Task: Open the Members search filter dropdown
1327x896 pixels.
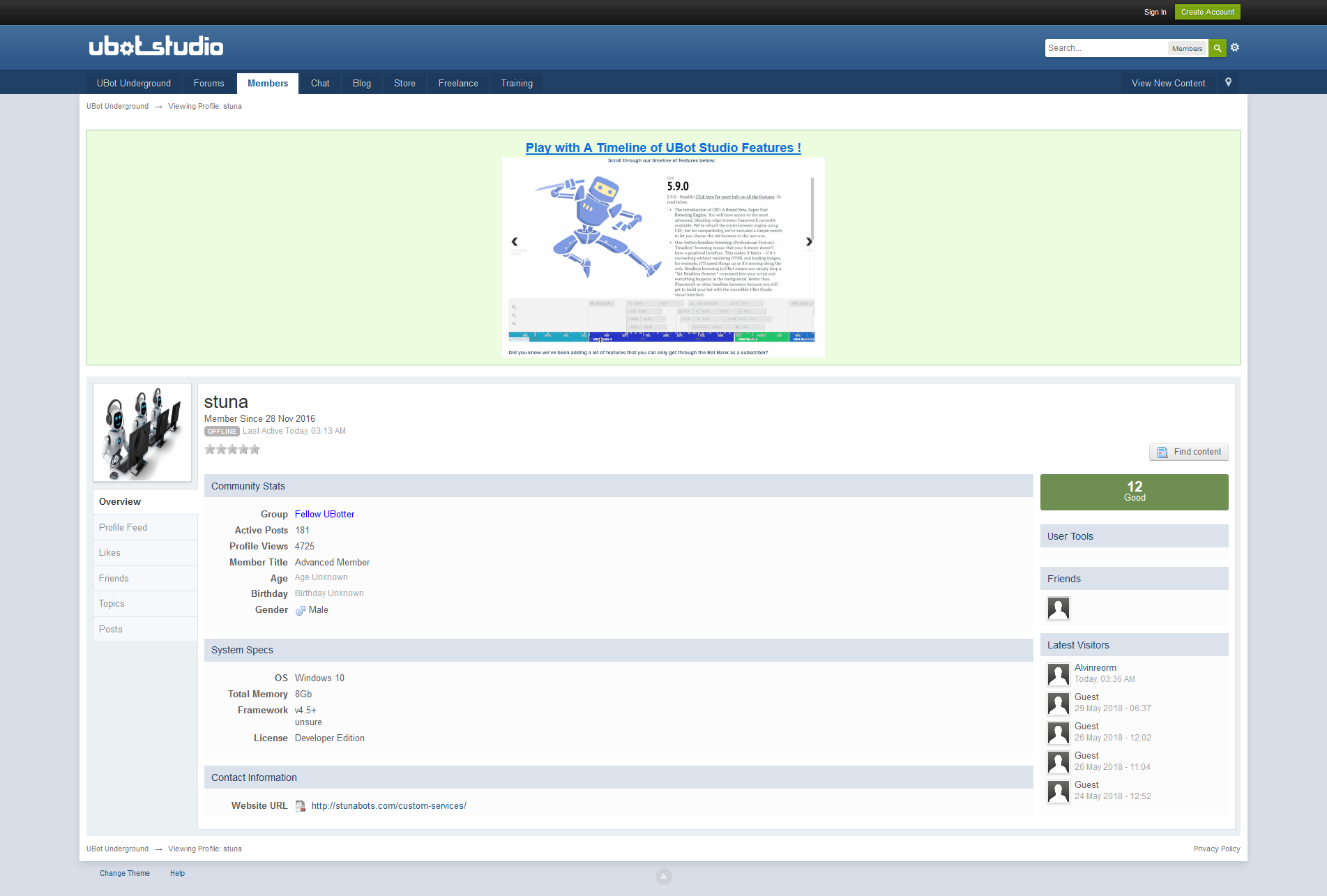Action: [x=1187, y=48]
